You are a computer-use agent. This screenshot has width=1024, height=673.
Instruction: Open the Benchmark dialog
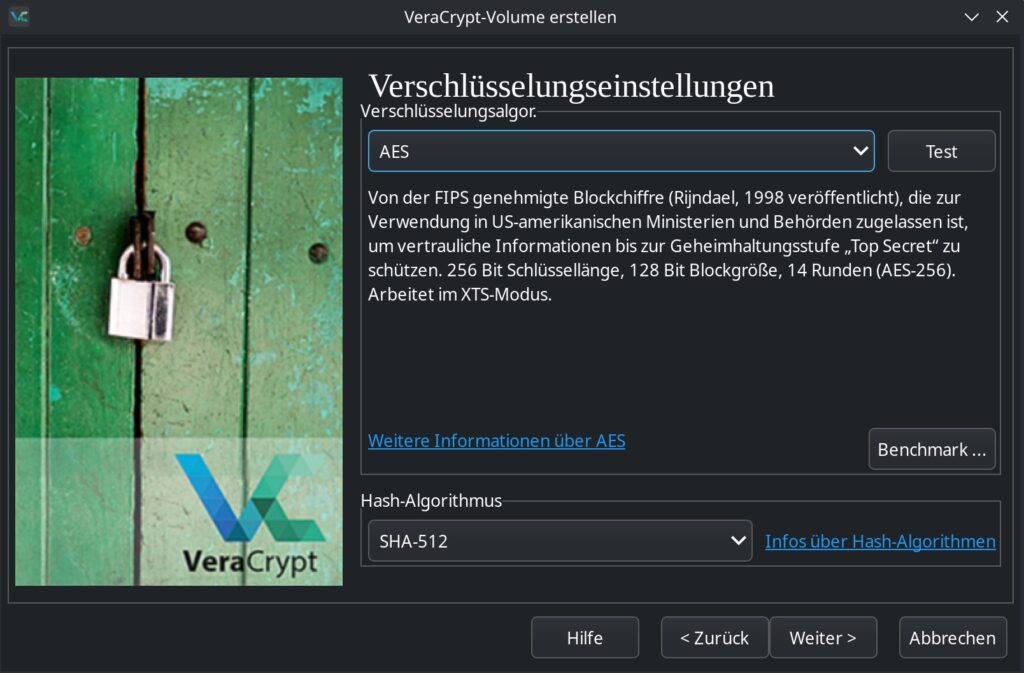point(933,450)
